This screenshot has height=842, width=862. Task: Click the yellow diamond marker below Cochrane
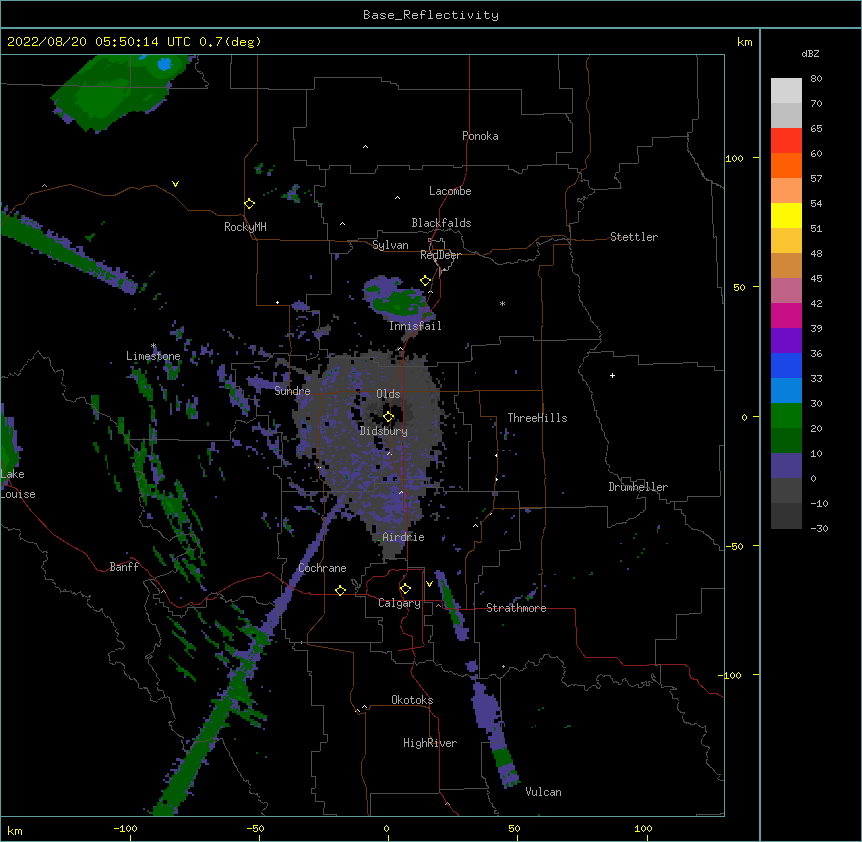point(340,590)
